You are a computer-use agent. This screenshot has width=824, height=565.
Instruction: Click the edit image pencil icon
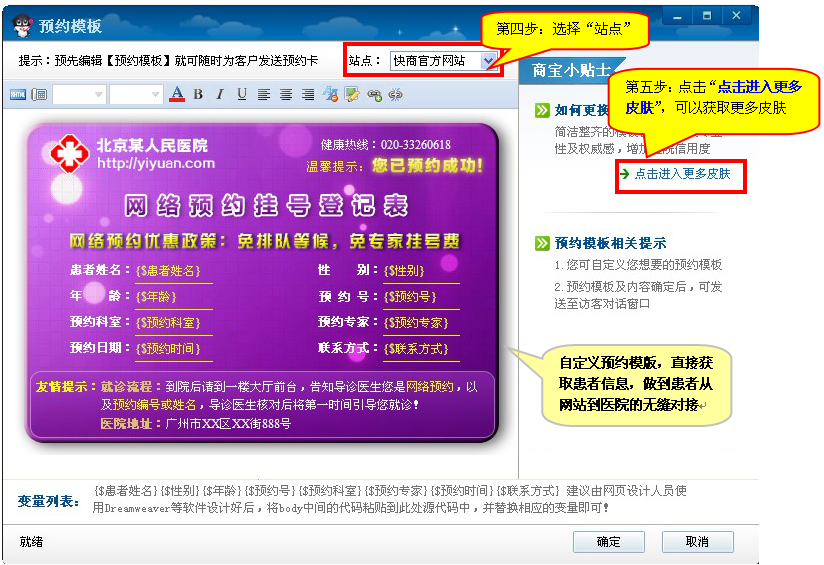352,95
